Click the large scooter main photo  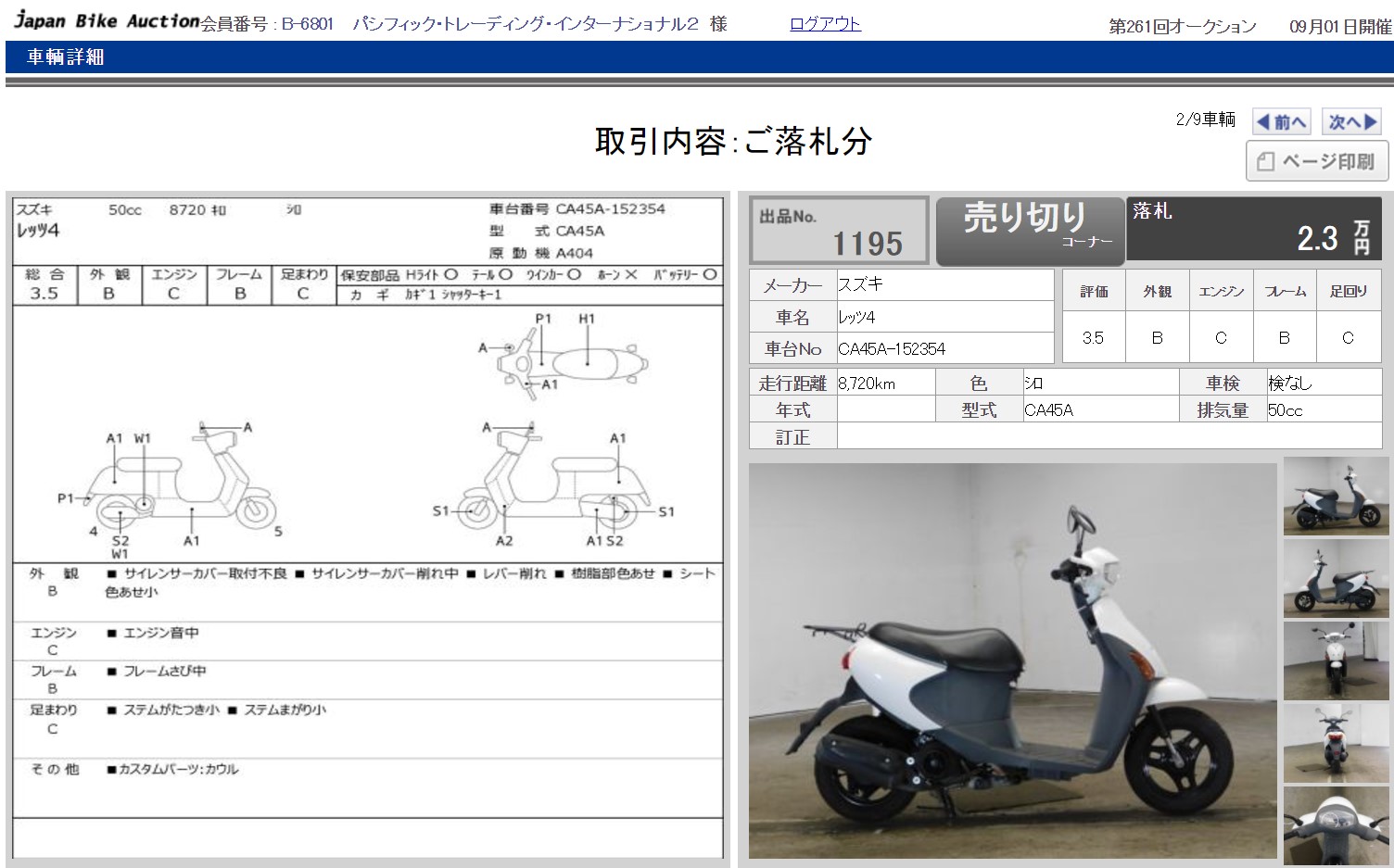pyautogui.click(x=1012, y=660)
